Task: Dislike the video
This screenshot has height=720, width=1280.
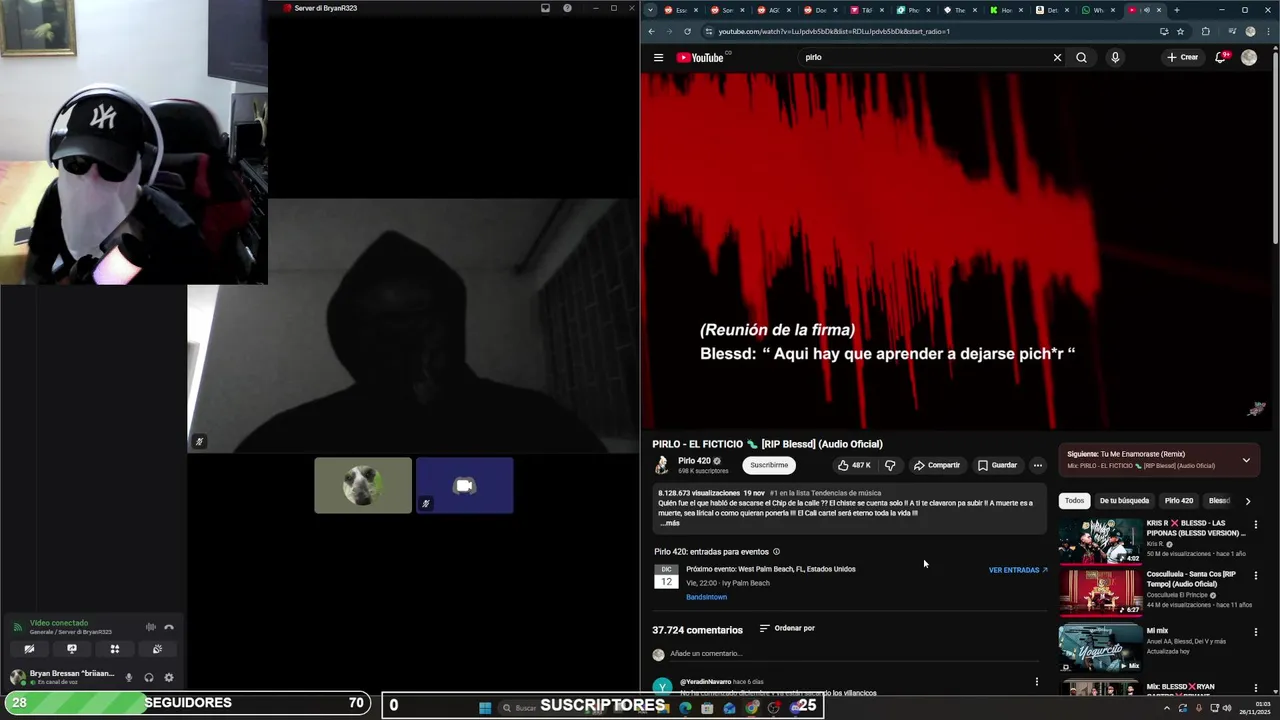Action: 890,465
